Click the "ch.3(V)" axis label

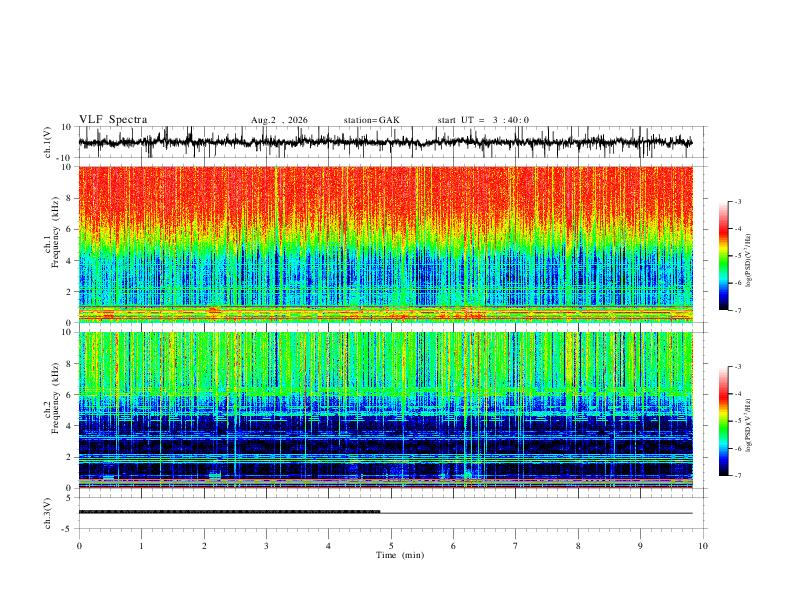click(x=48, y=514)
